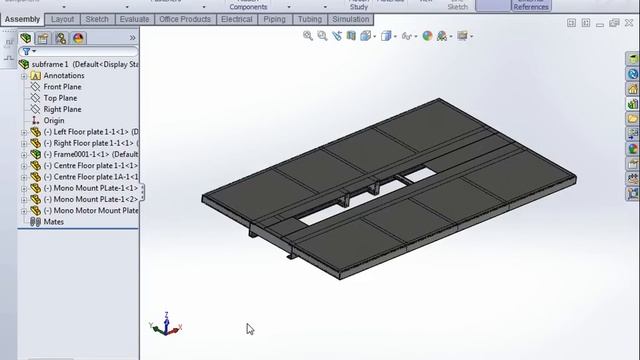The height and width of the screenshot is (360, 640).
Task: Open Design Library task pane icon
Action: point(633,104)
